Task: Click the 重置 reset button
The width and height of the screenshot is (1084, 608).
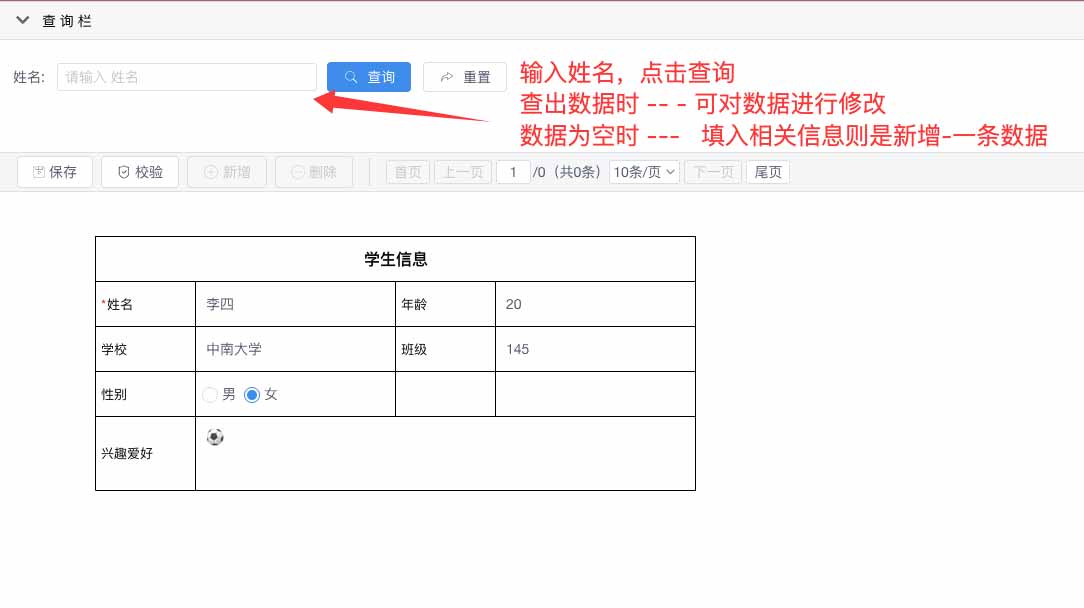Action: 465,77
